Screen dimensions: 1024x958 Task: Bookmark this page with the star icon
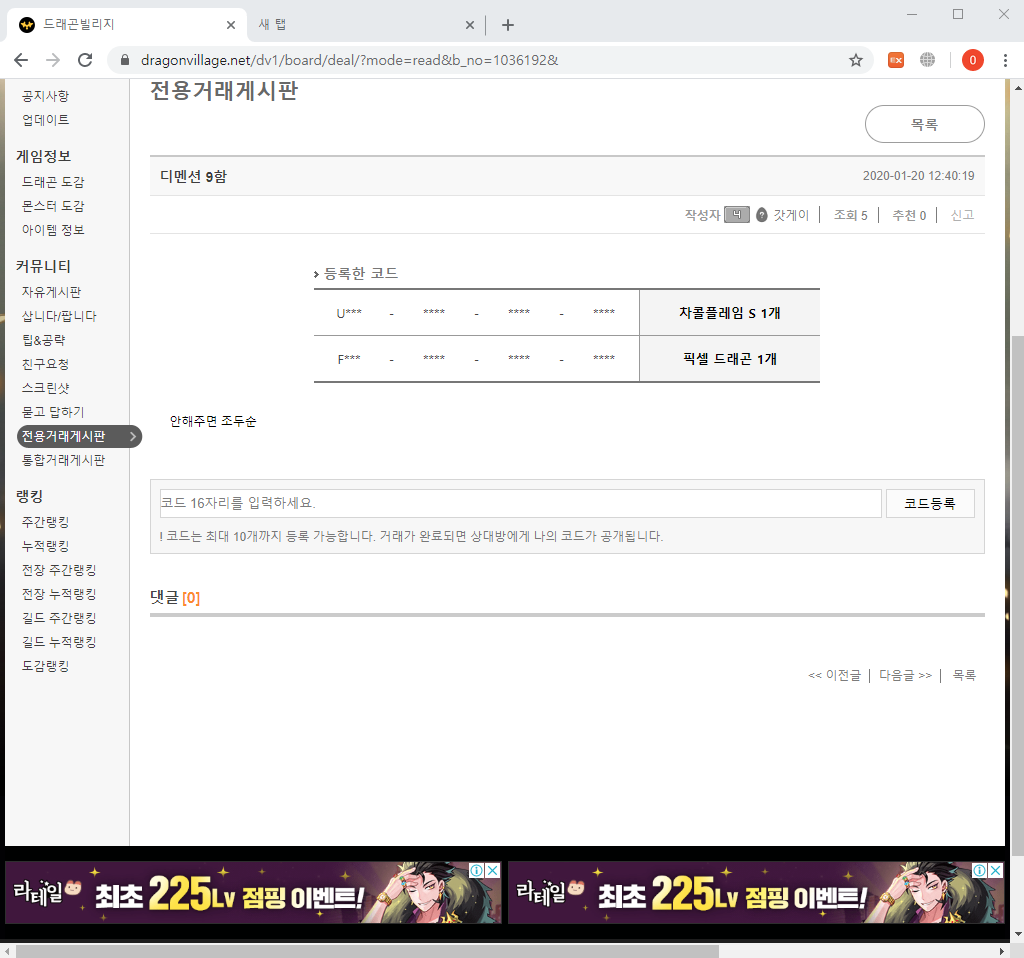(856, 60)
